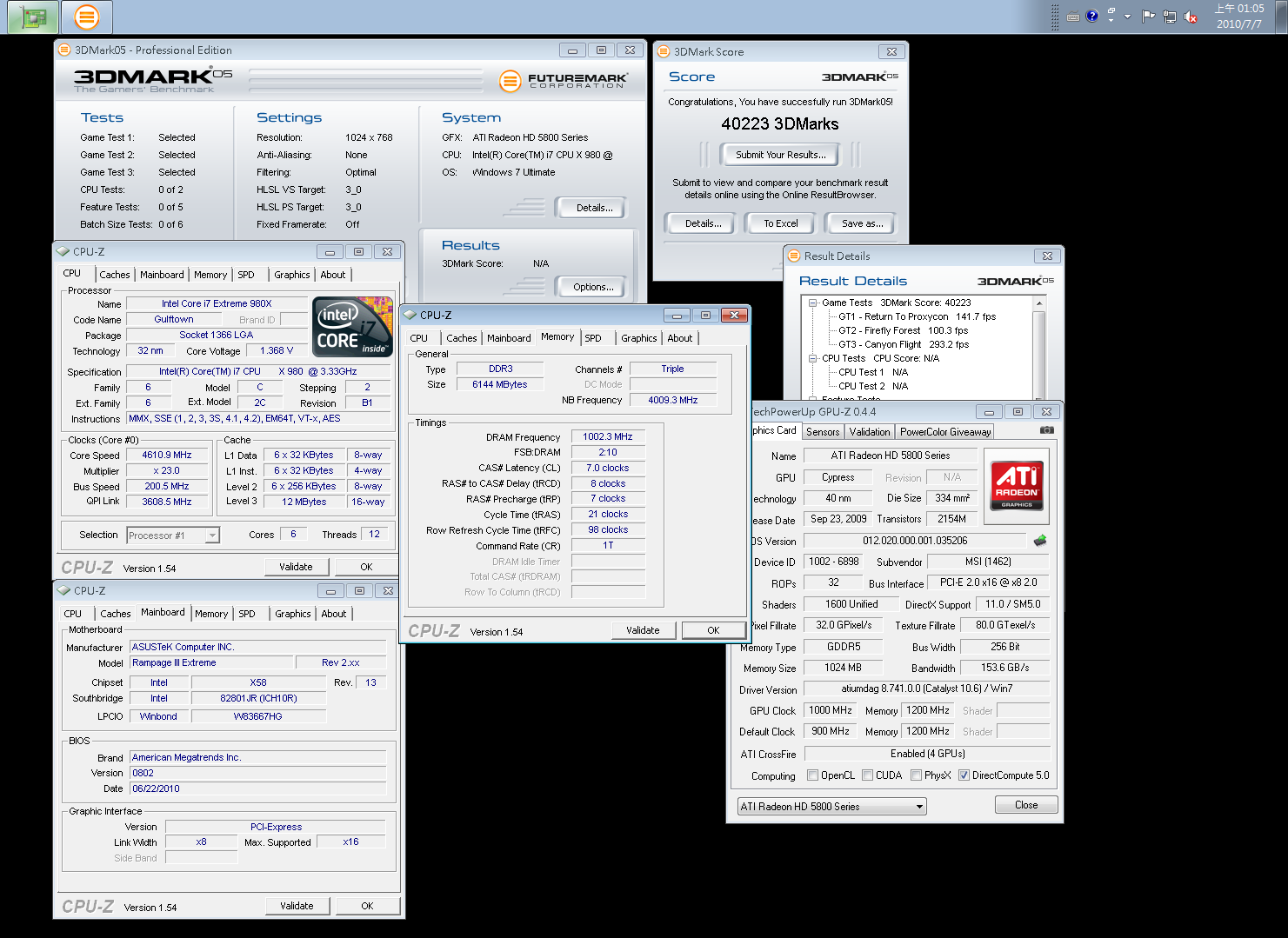1288x938 pixels.
Task: Click Save as button in the 3DMark Score window
Action: [x=862, y=223]
